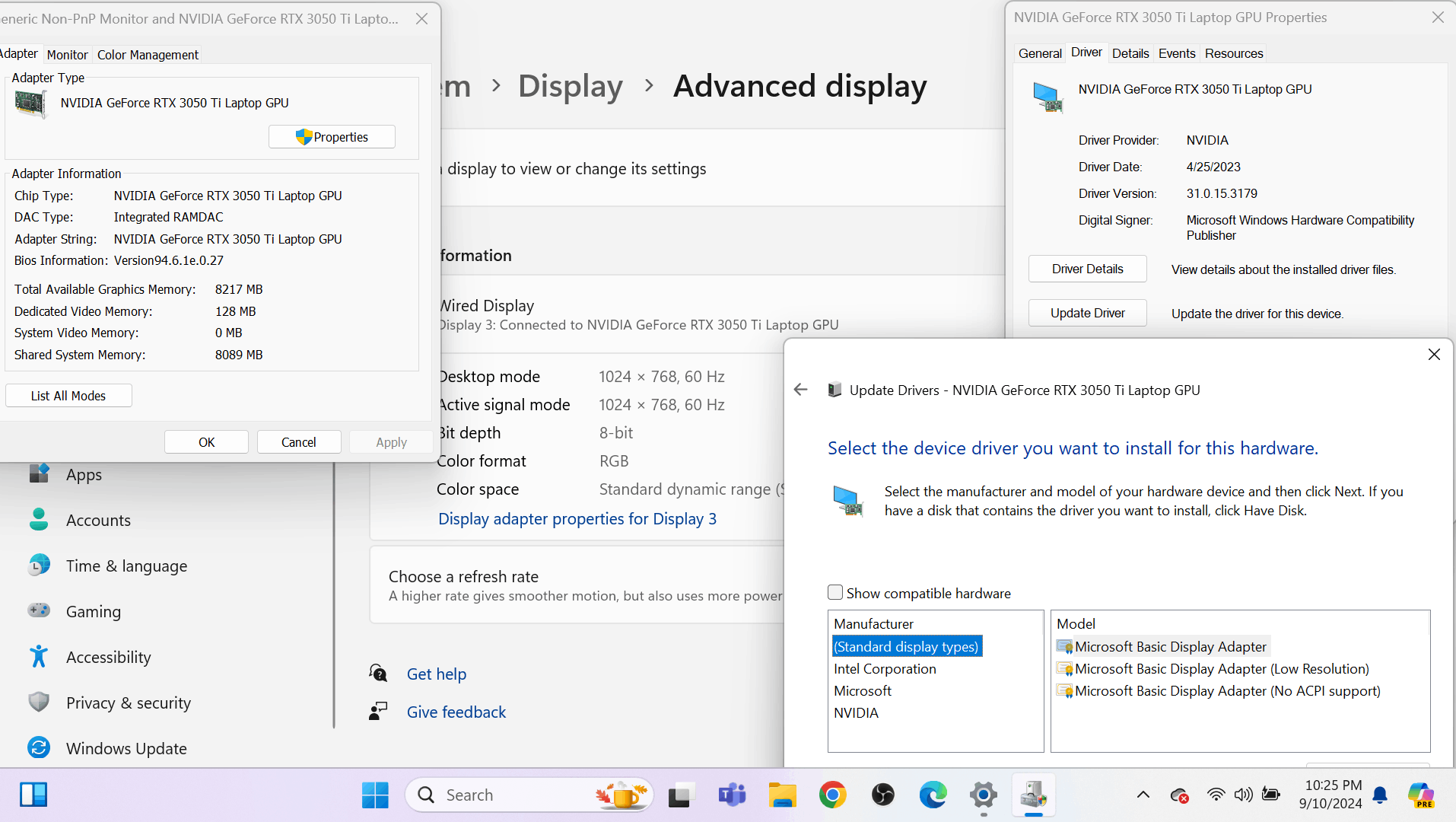Open the Apps settings icon in sidebar
The image size is (1456, 822).
click(x=39, y=474)
